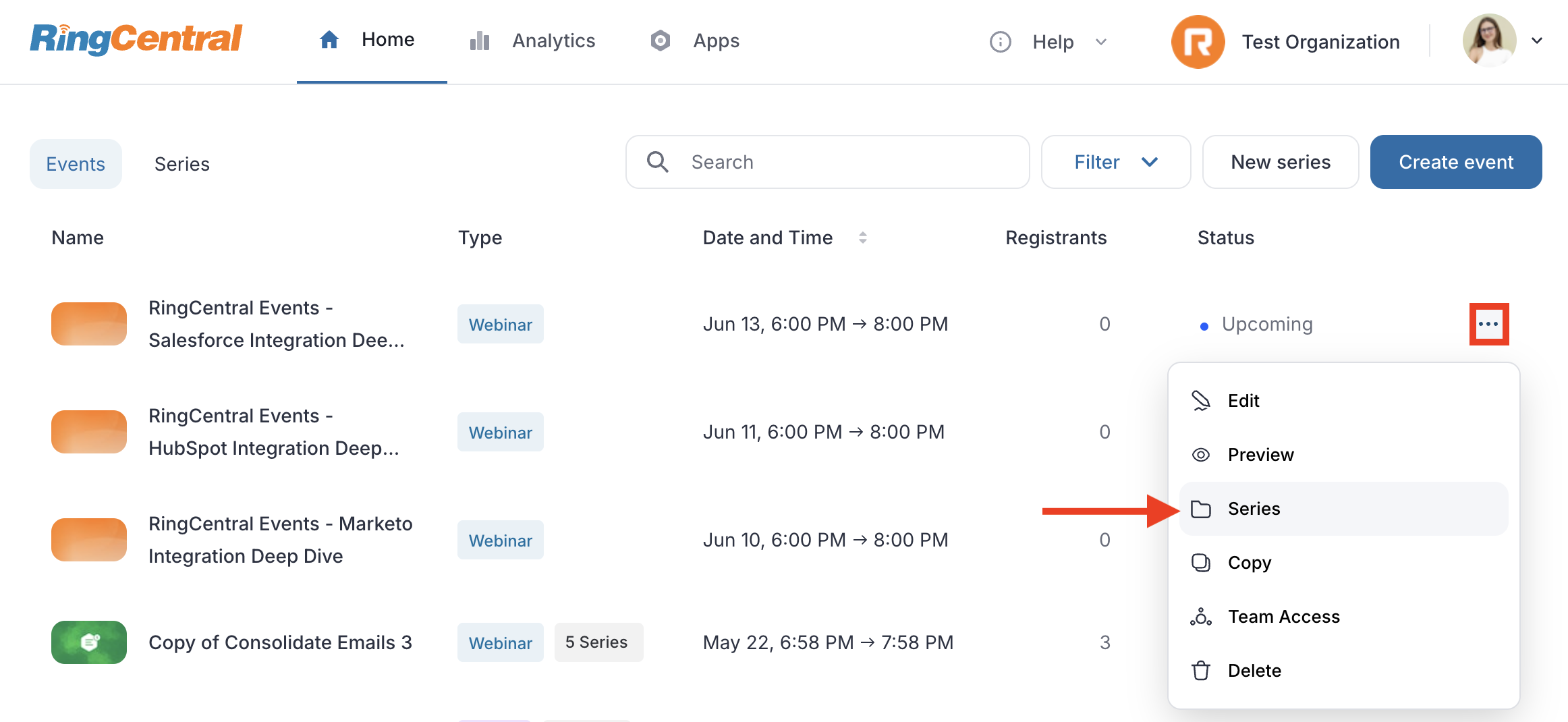
Task: Click Marketo Integration event orange thumbnail
Action: (x=89, y=540)
